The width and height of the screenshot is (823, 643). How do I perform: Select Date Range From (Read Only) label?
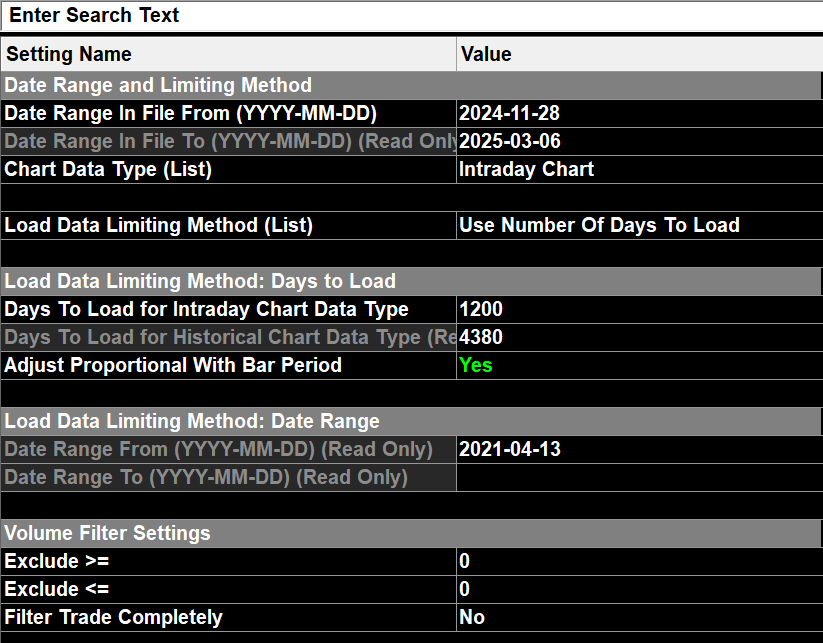(228, 449)
